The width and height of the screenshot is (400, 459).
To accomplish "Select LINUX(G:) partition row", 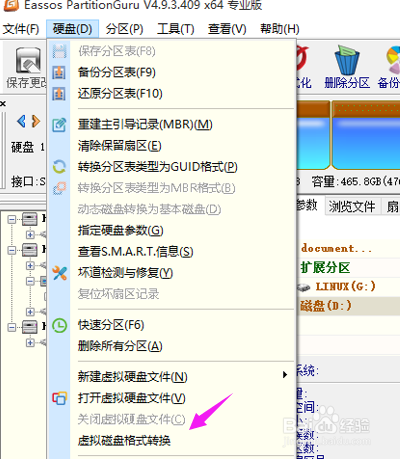I will point(345,286).
